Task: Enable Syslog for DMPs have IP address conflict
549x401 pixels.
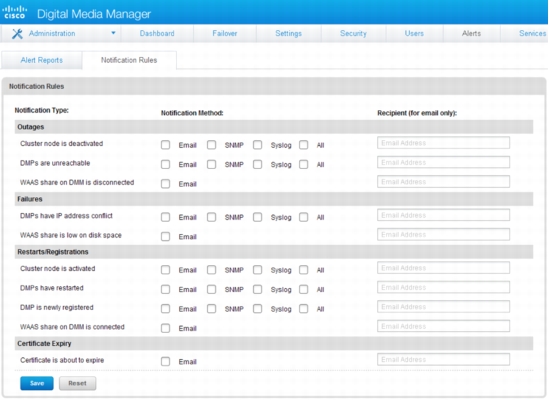Action: coord(257,217)
